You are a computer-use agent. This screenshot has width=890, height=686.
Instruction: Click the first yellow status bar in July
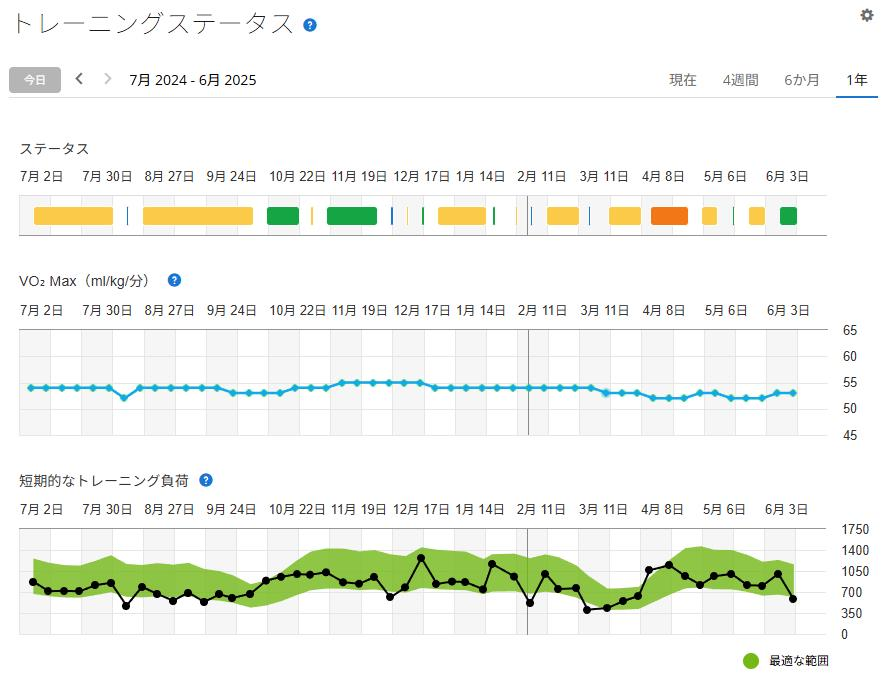click(x=73, y=216)
